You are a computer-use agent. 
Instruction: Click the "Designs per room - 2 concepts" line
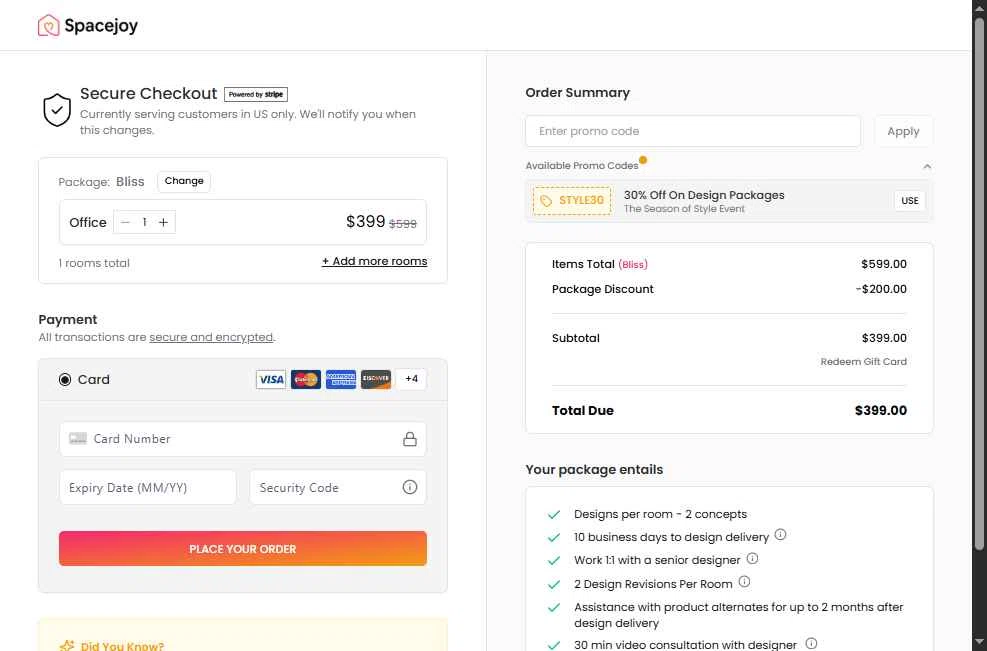click(x=660, y=514)
